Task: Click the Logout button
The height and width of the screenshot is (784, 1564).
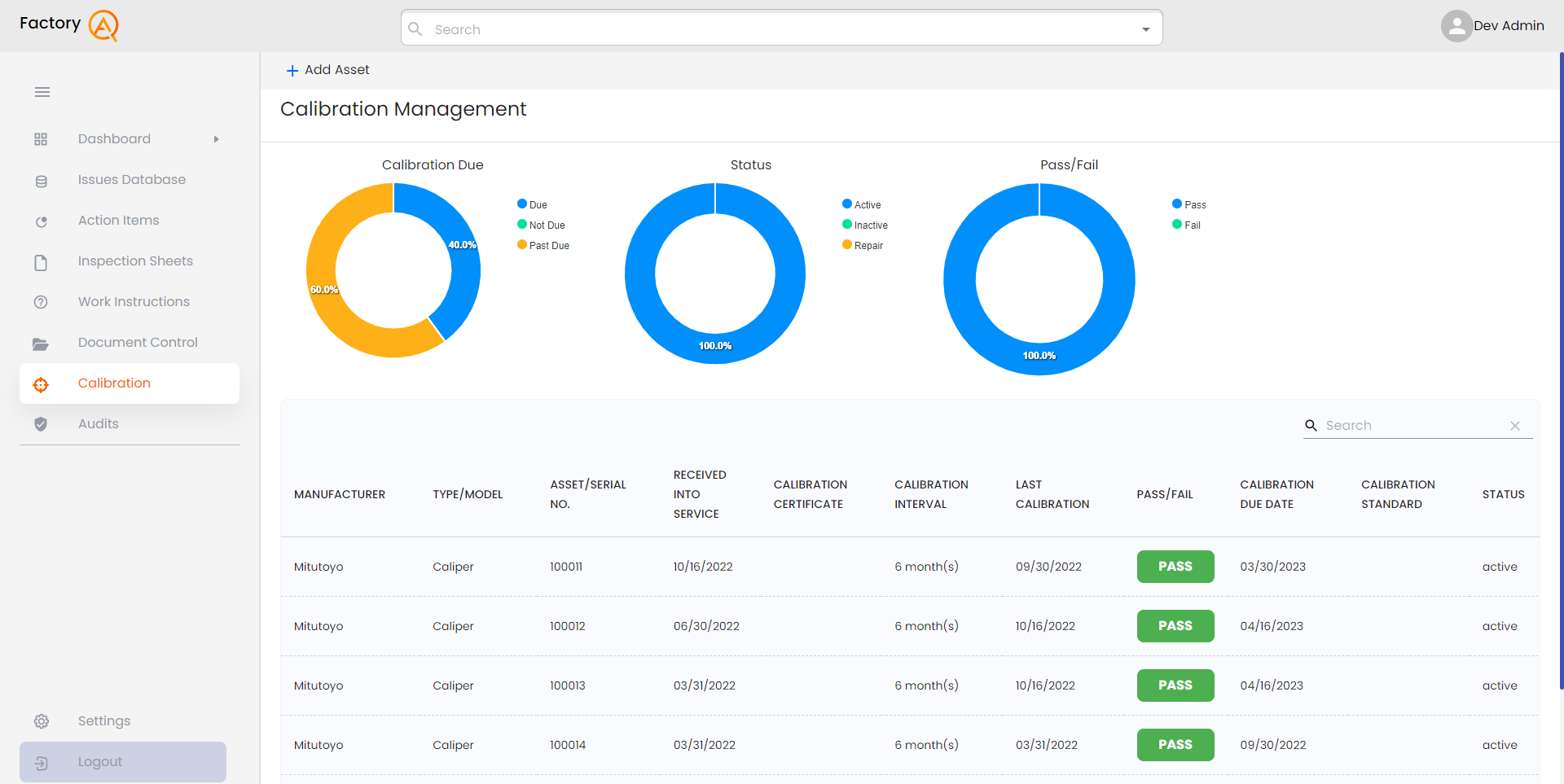Action: point(123,762)
